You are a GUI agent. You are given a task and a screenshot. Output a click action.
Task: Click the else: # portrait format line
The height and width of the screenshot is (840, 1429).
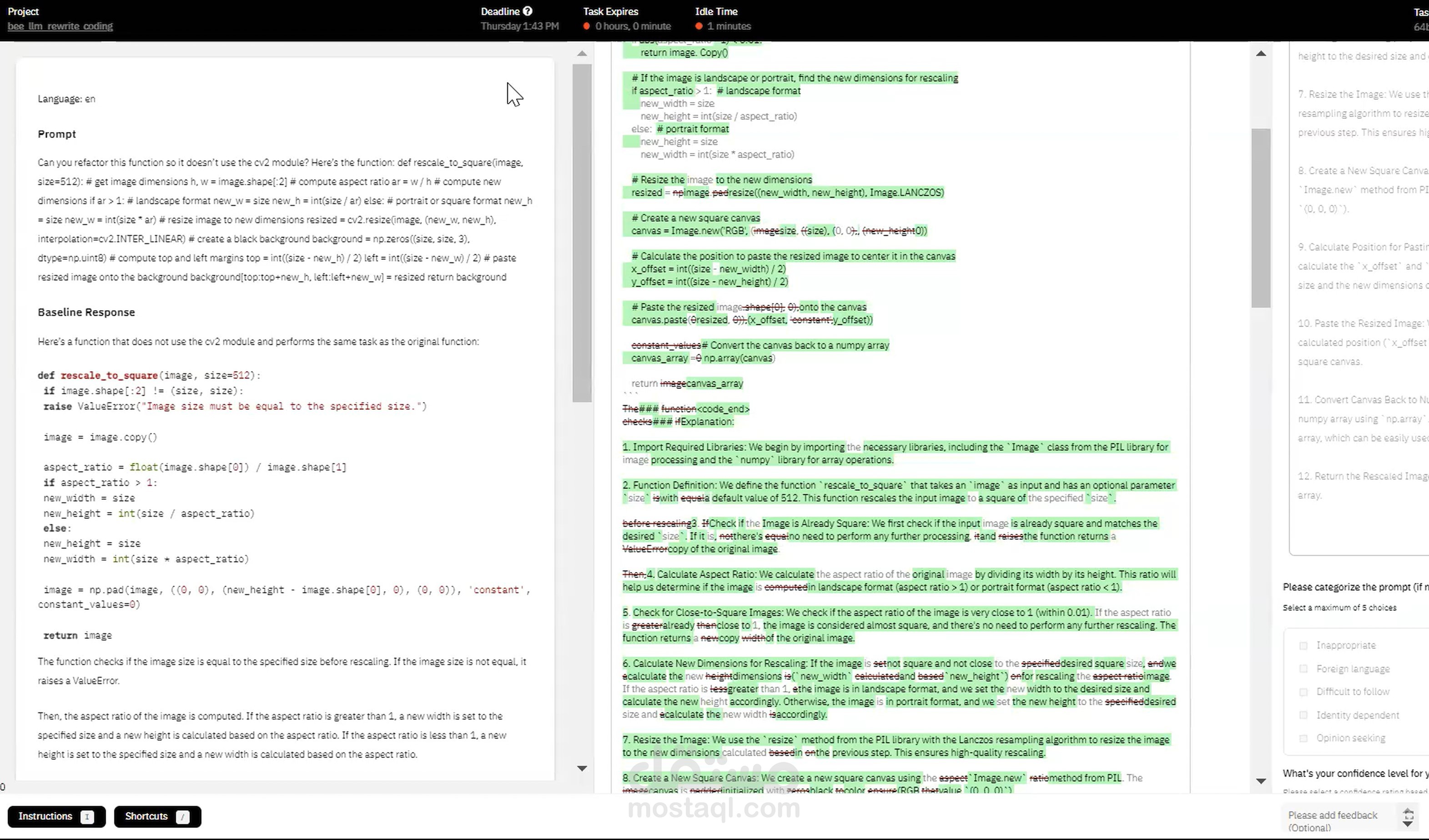click(680, 129)
